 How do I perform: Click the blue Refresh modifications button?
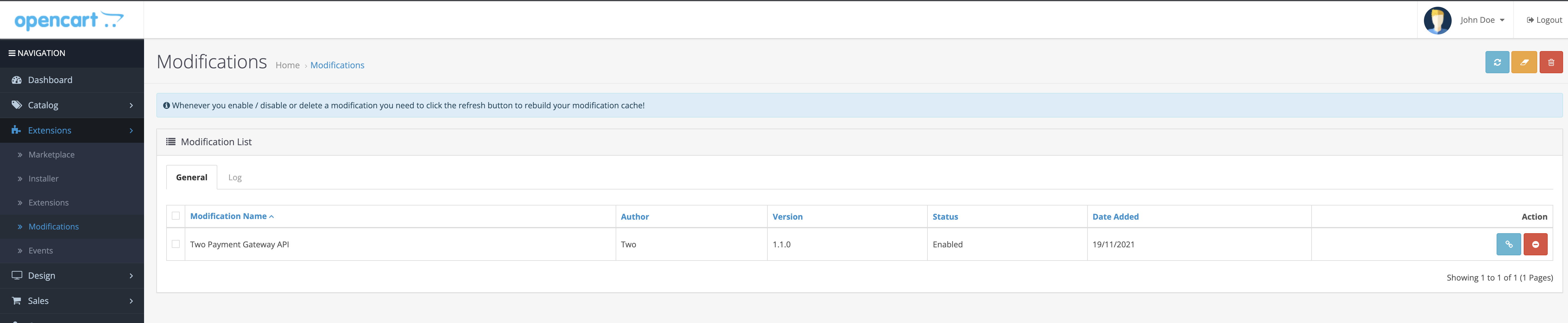(1497, 62)
